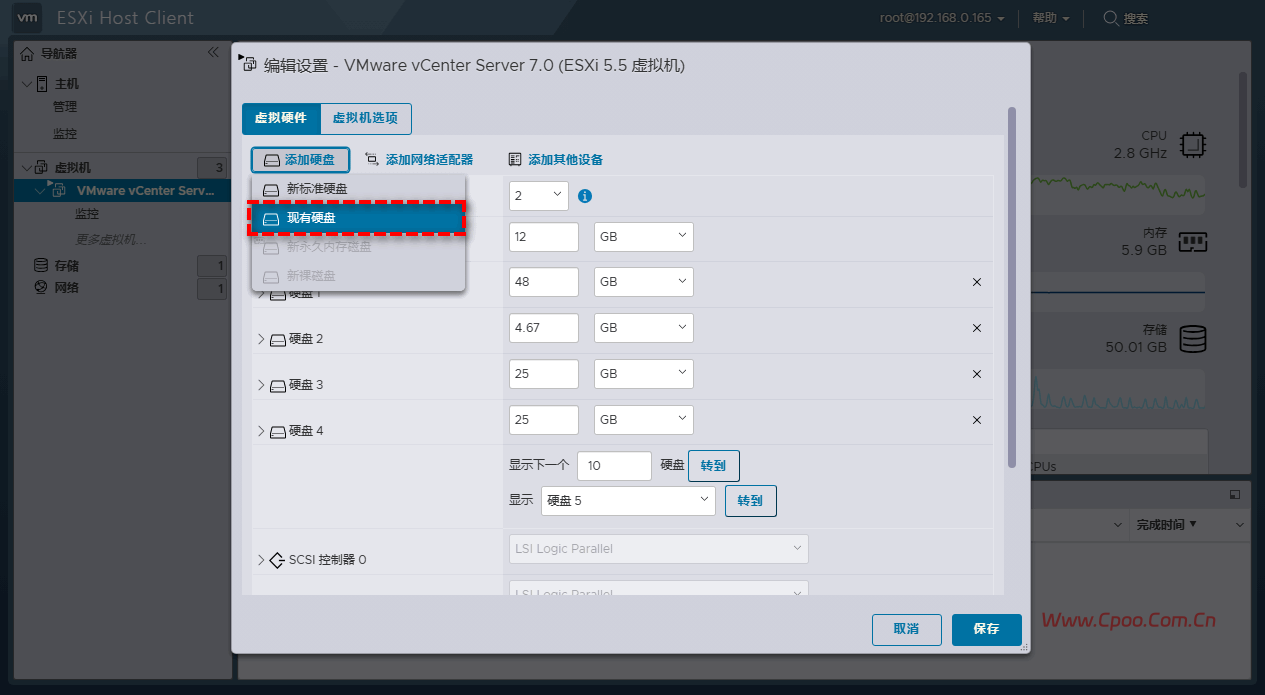Click the Hard disk 2 drive icon
This screenshot has width=1265, height=695.
point(278,339)
